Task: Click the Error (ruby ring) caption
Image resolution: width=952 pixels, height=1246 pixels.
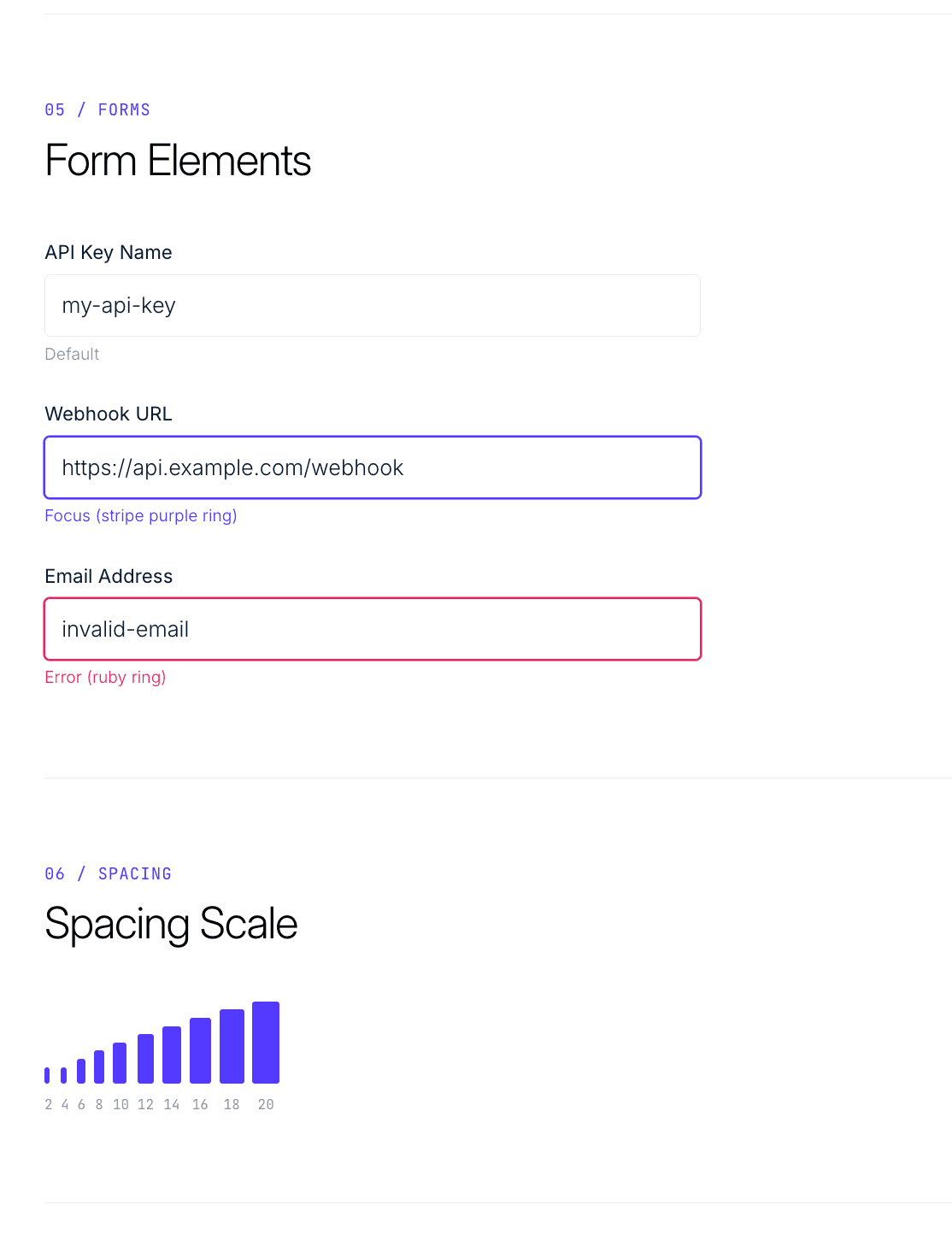Action: click(x=105, y=677)
